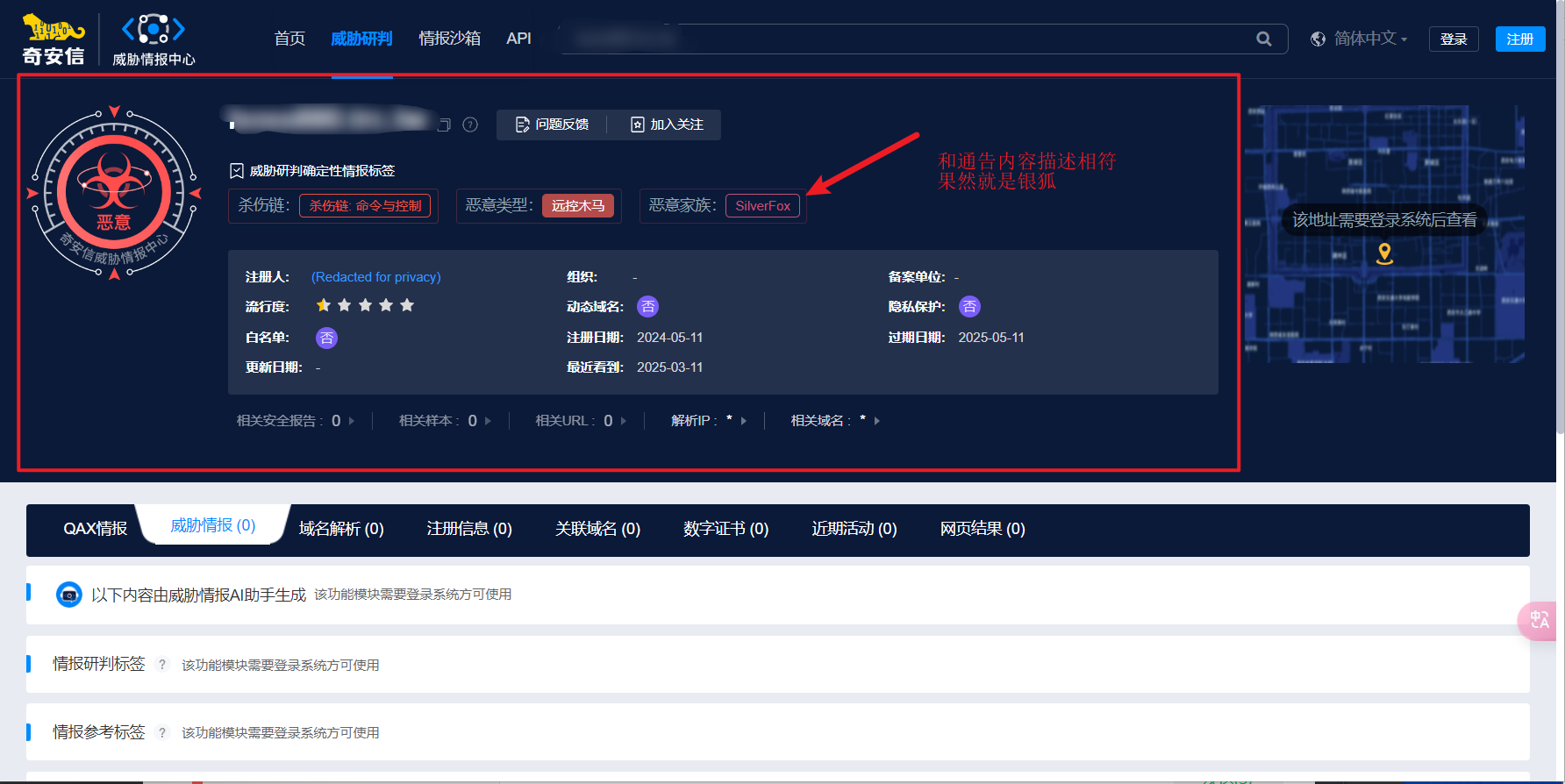The width and height of the screenshot is (1565, 784).
Task: Click 该地址需要登录系统后查看 map overlay
Action: tap(1384, 219)
